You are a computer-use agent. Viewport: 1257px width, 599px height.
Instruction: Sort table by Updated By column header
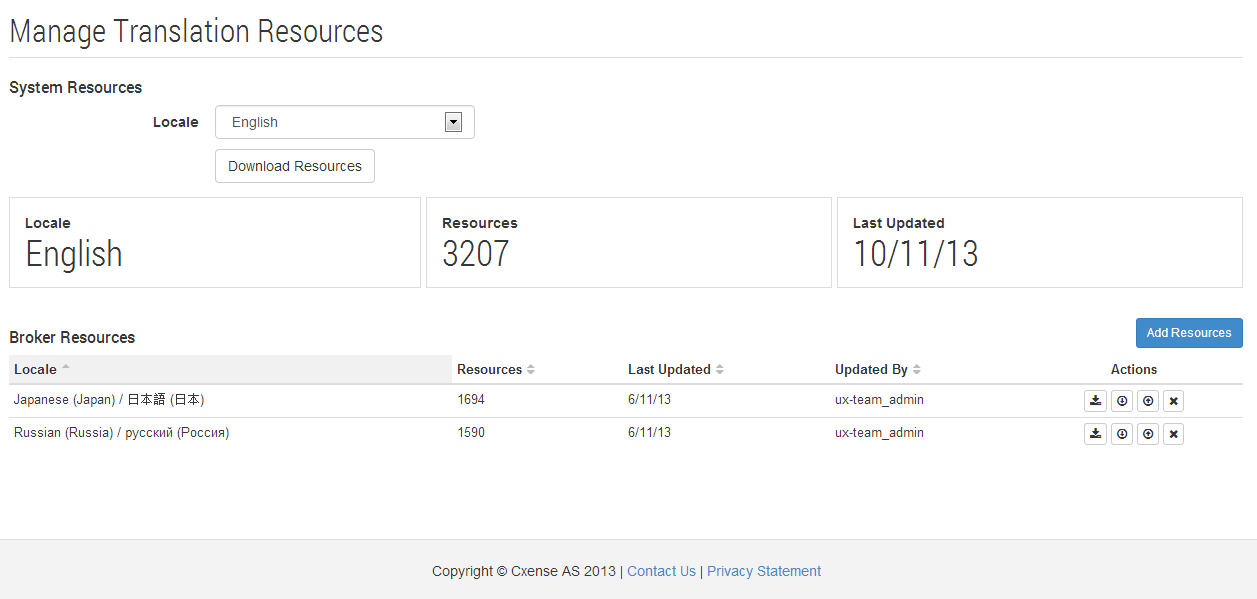[928, 369]
